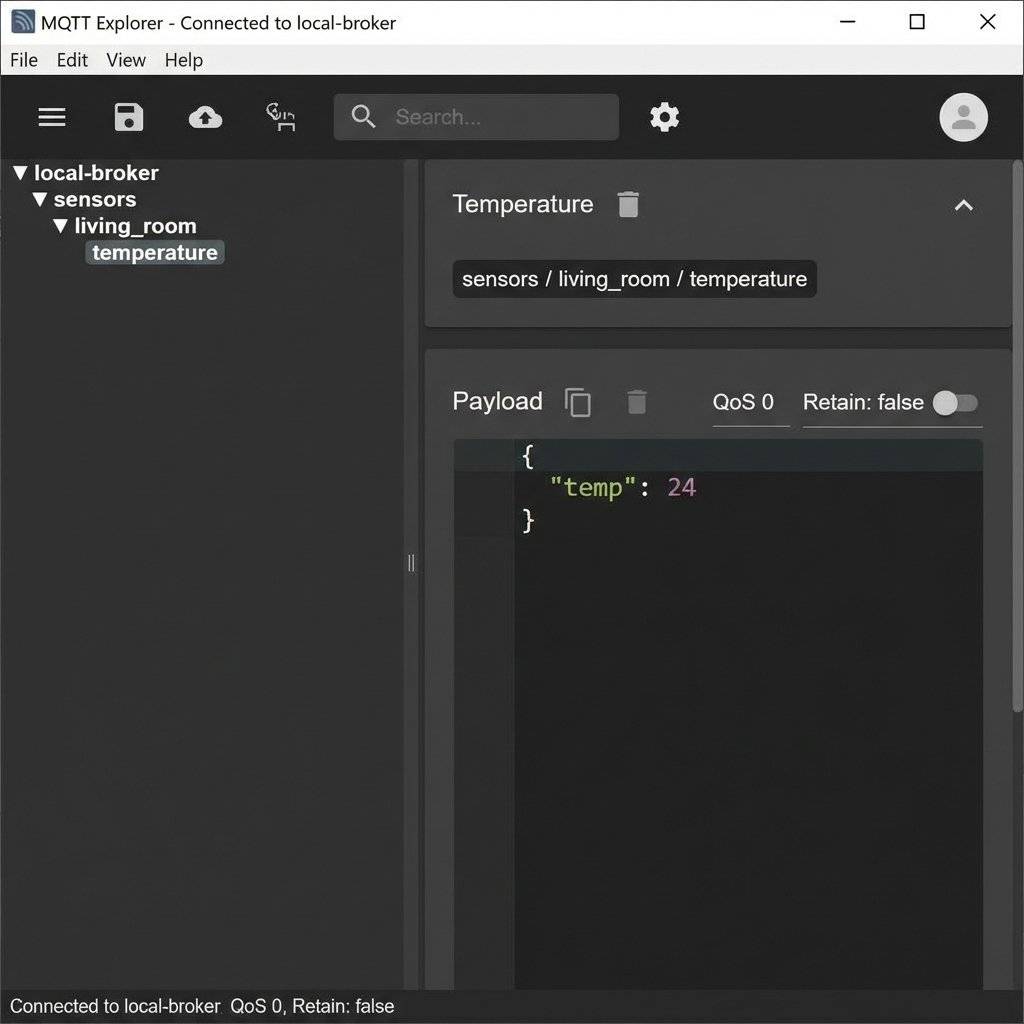Select the temperature node in the tree
Screen dimensions: 1024x1024
(154, 252)
